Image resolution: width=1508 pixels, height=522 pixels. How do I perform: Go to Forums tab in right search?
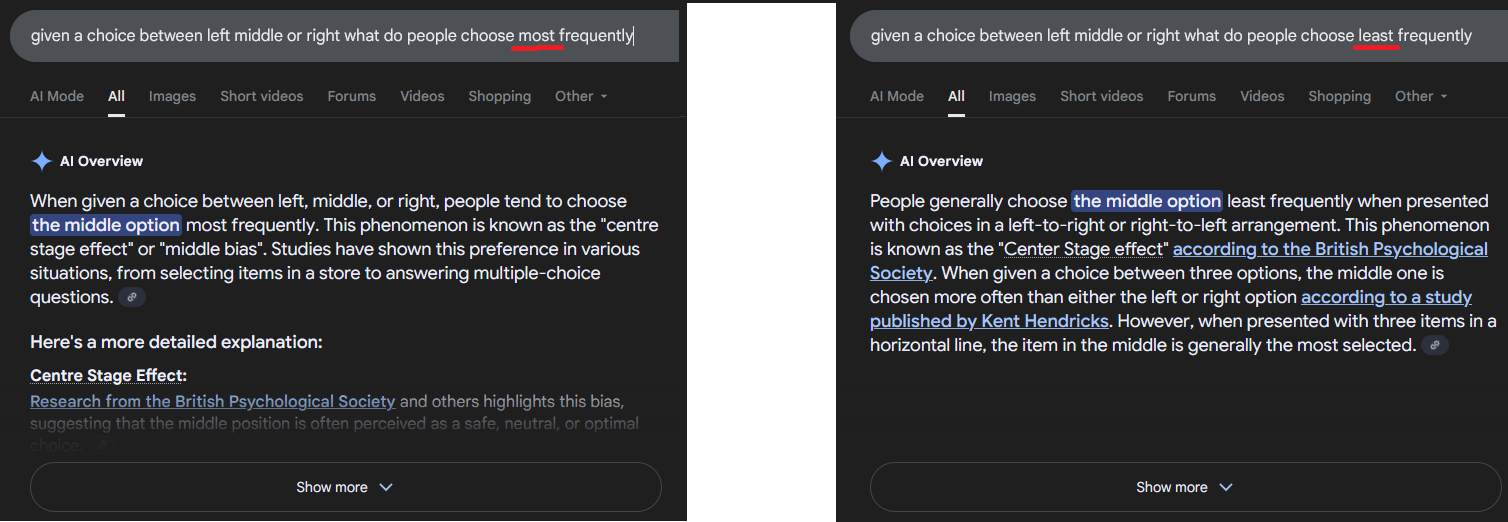coord(1192,96)
